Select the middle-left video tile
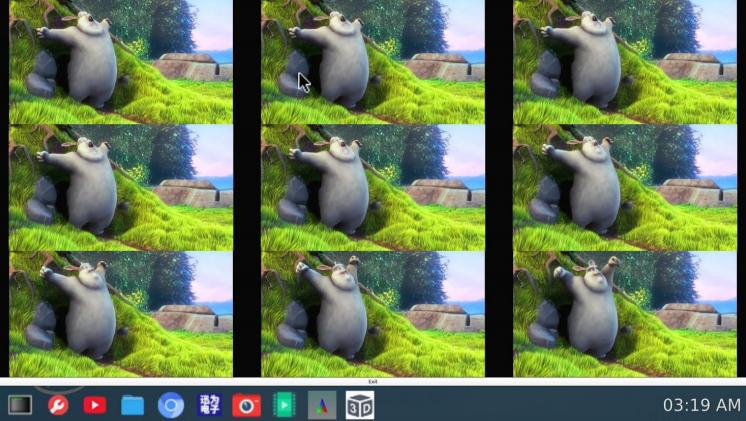This screenshot has width=746, height=421. tap(121, 188)
